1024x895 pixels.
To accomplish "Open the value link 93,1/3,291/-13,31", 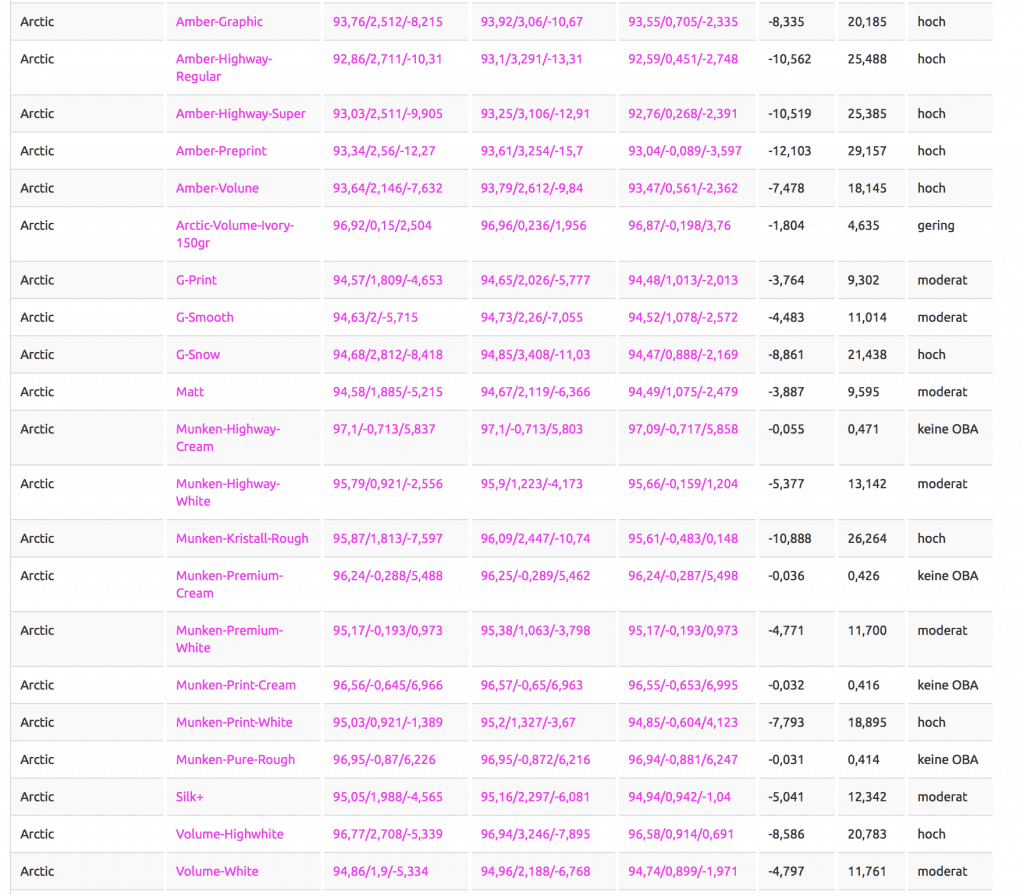I will pos(532,59).
